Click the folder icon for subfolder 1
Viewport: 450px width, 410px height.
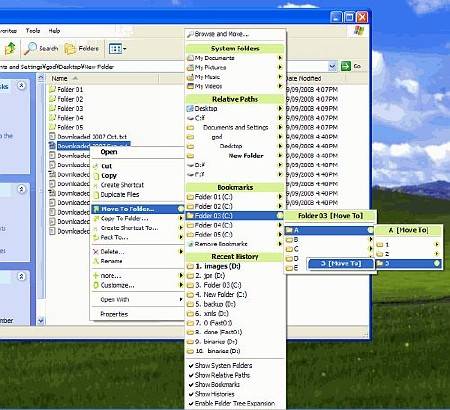[x=380, y=245]
